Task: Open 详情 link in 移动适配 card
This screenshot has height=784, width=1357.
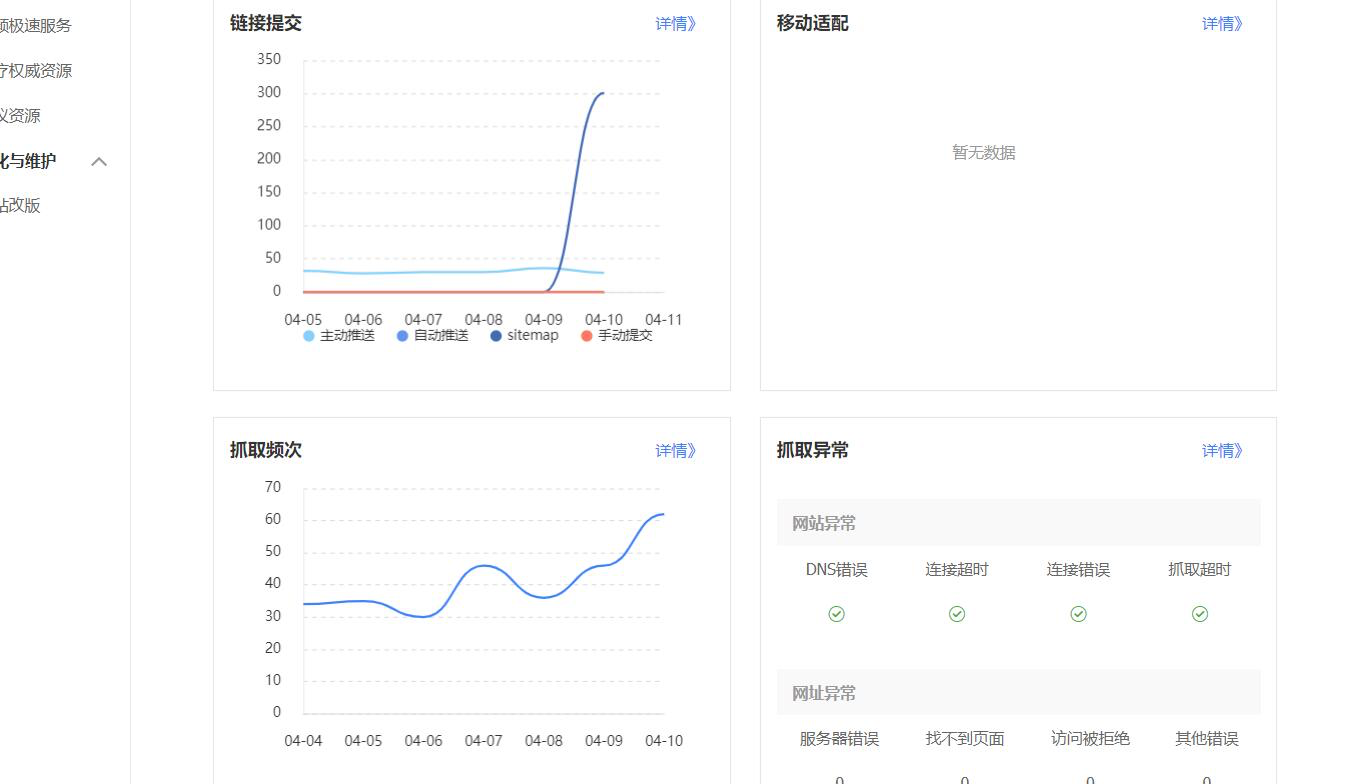Action: click(x=1222, y=23)
